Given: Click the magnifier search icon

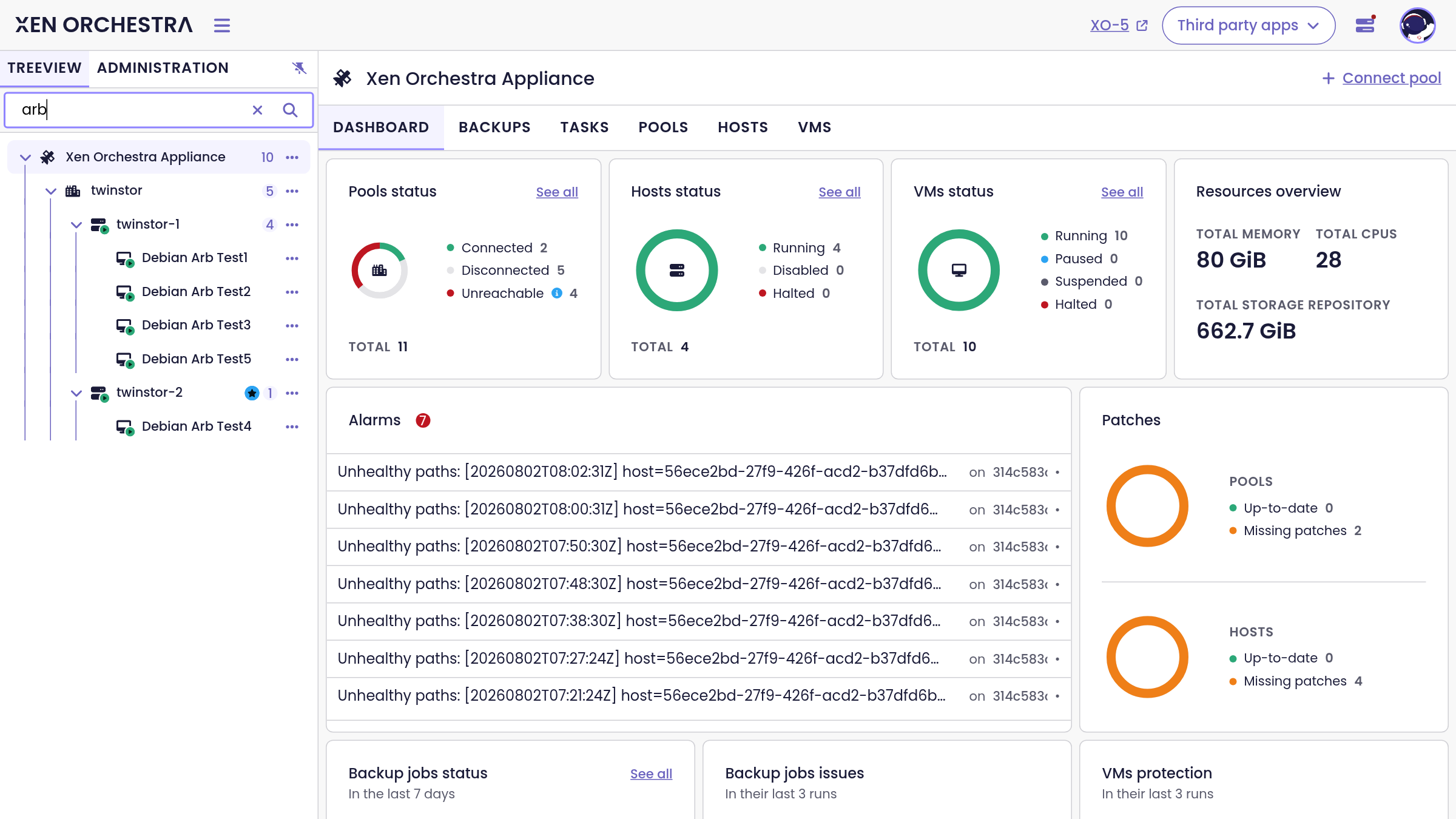Looking at the screenshot, I should (x=290, y=110).
